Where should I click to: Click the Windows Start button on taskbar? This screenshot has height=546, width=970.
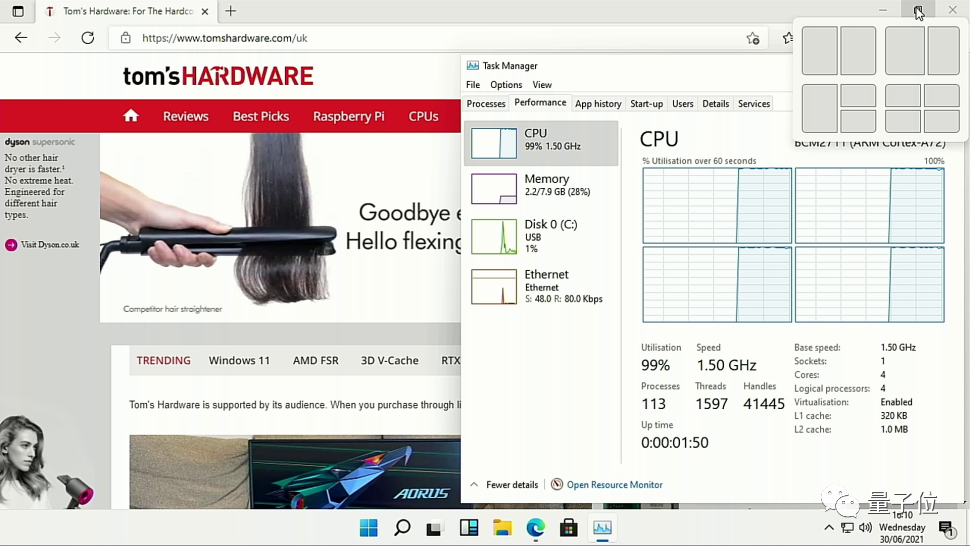pos(368,528)
